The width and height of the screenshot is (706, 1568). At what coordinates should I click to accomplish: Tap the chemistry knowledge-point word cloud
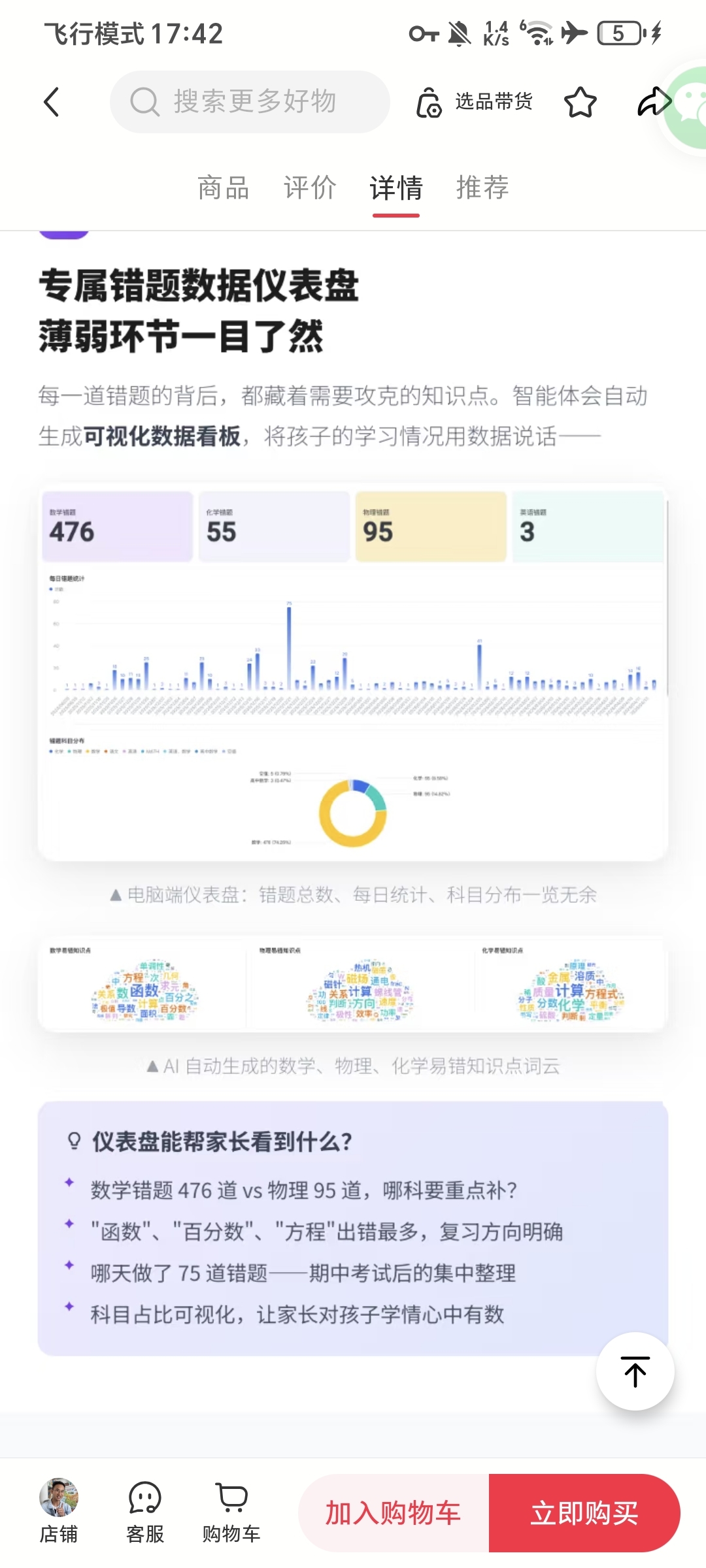[571, 990]
